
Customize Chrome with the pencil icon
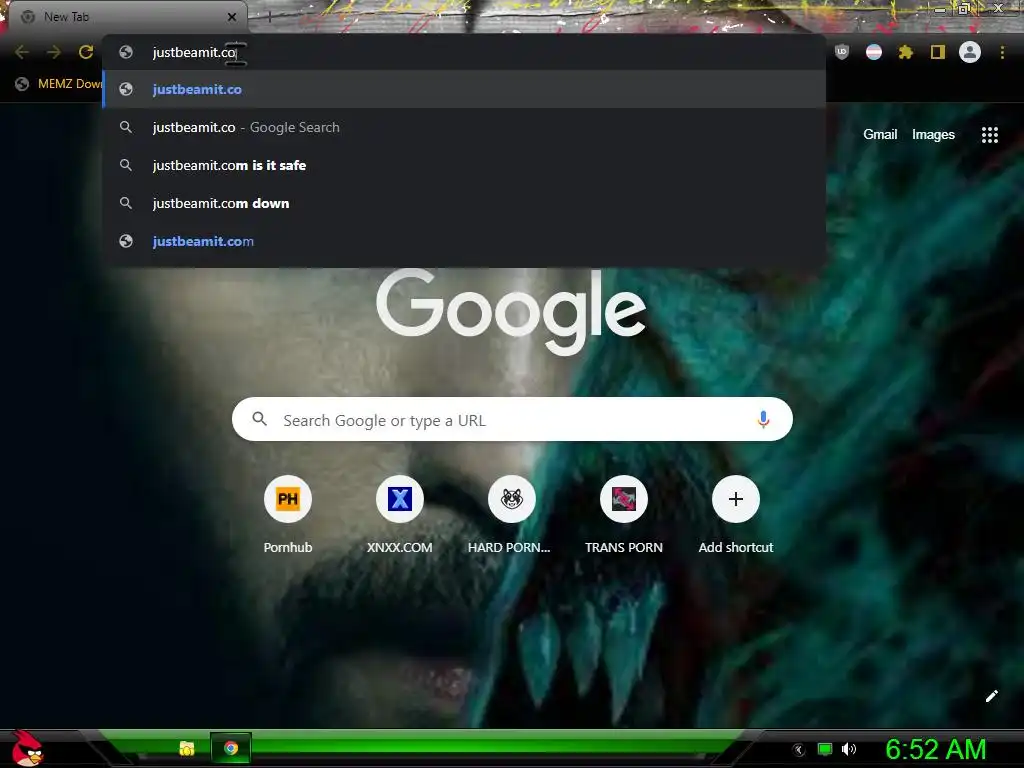click(x=991, y=696)
